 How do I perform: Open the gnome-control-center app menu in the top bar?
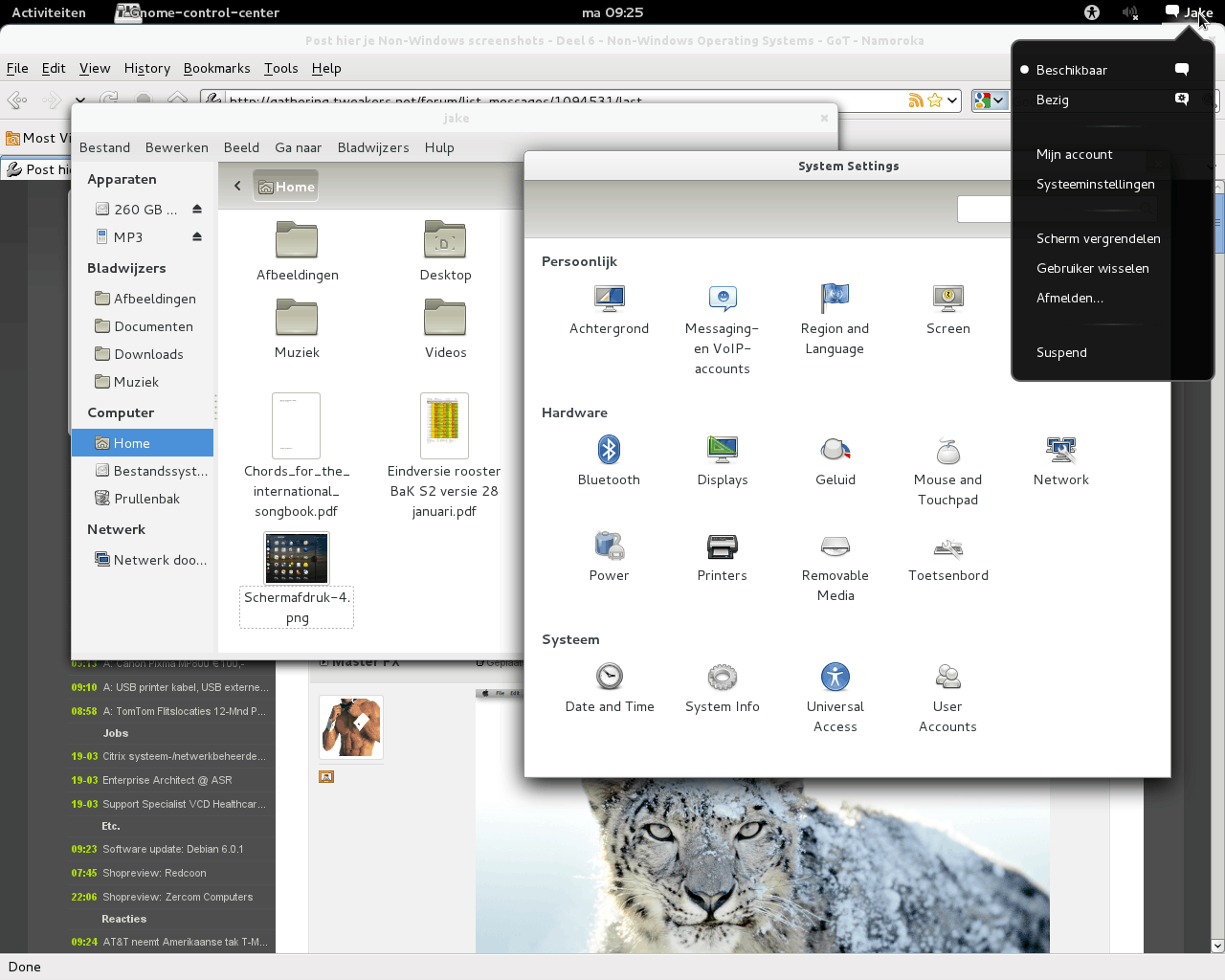coord(198,12)
